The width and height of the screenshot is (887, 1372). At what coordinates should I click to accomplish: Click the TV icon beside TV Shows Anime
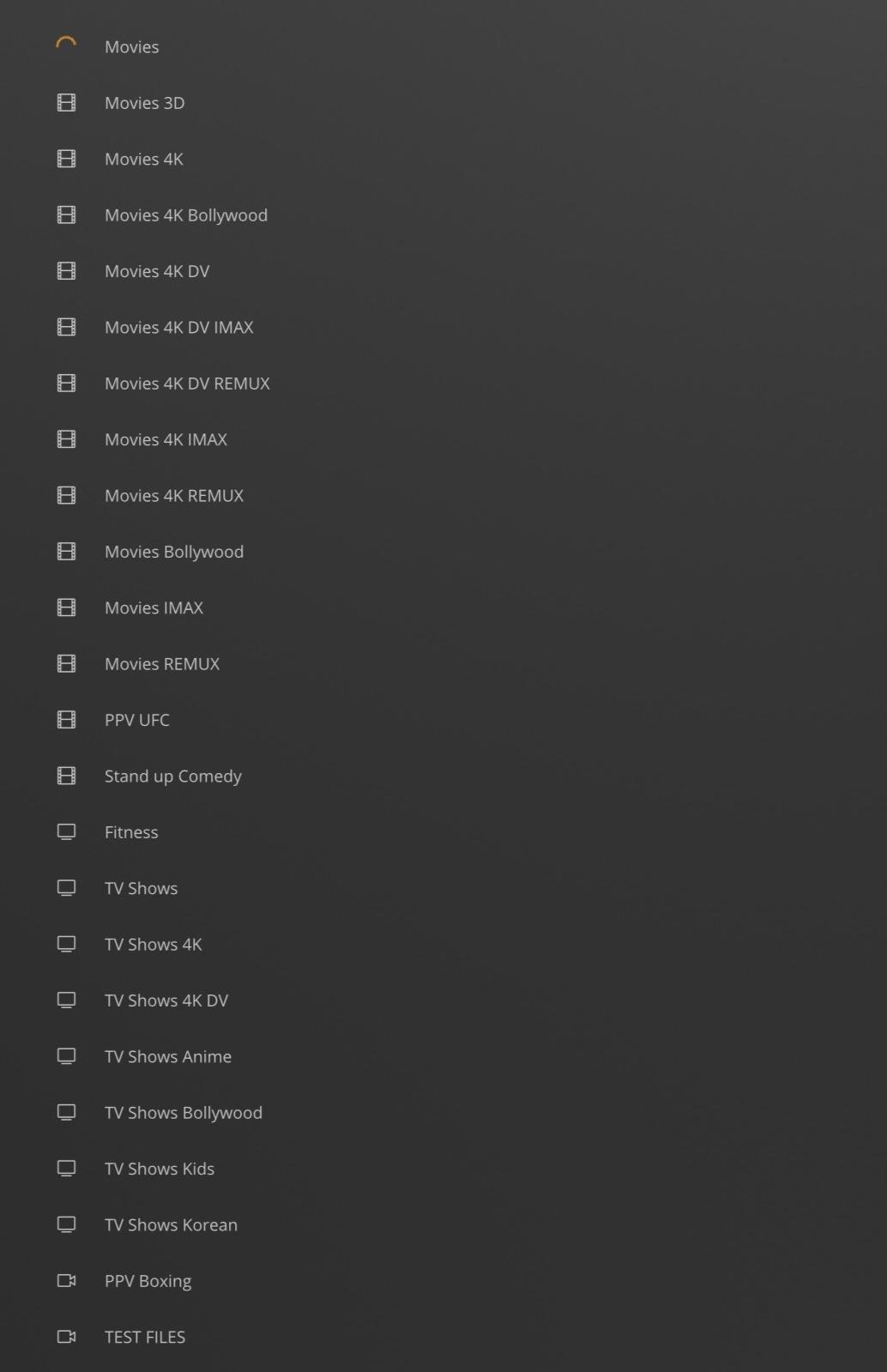(x=66, y=1056)
